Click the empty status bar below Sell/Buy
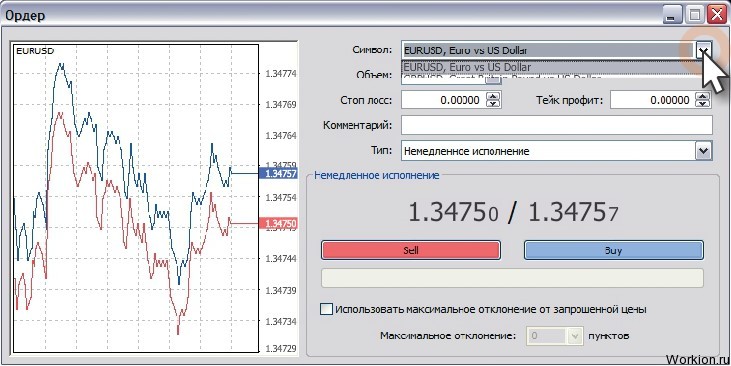Screen dimensions: 731x366 (512, 278)
